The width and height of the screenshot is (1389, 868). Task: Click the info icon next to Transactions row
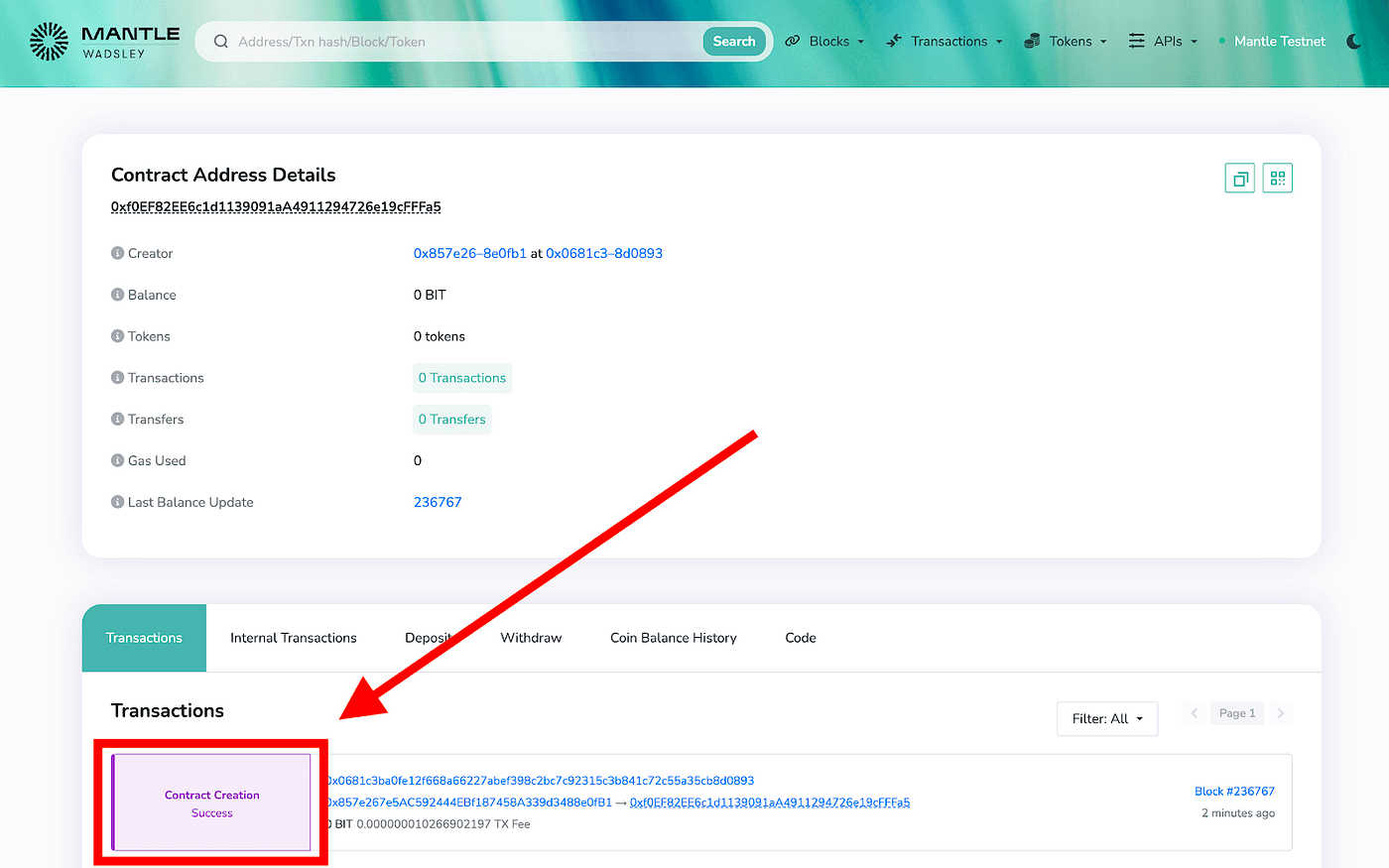(x=117, y=378)
